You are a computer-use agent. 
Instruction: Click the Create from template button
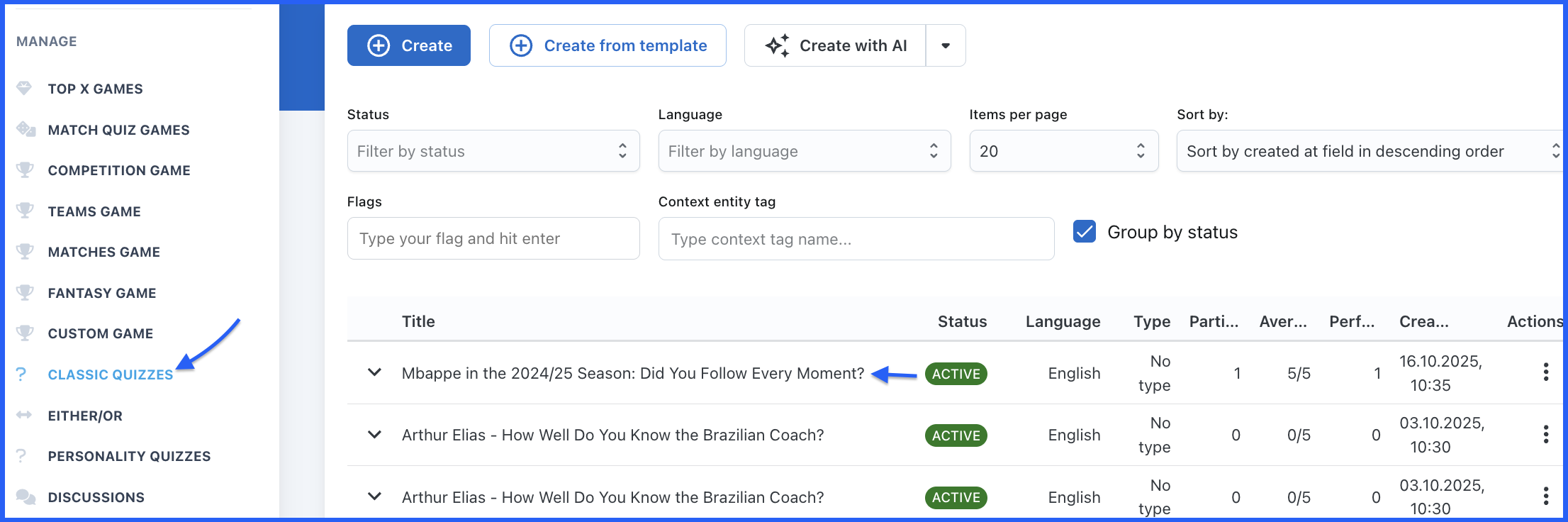pyautogui.click(x=607, y=45)
